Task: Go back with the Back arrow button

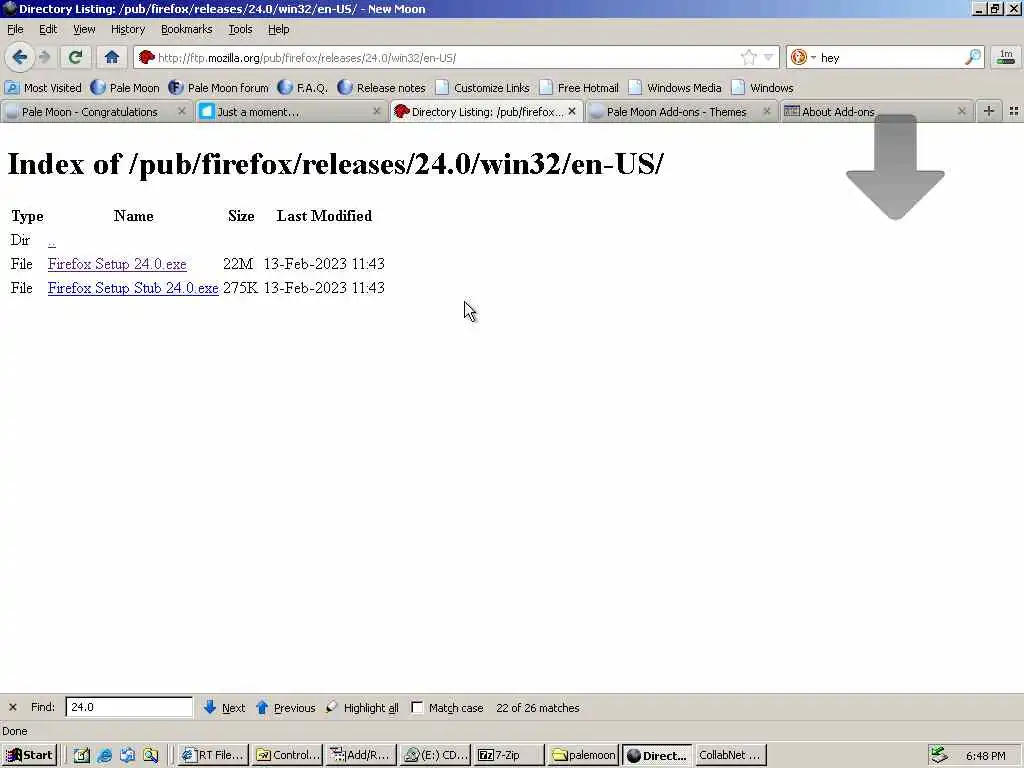Action: coord(20,57)
